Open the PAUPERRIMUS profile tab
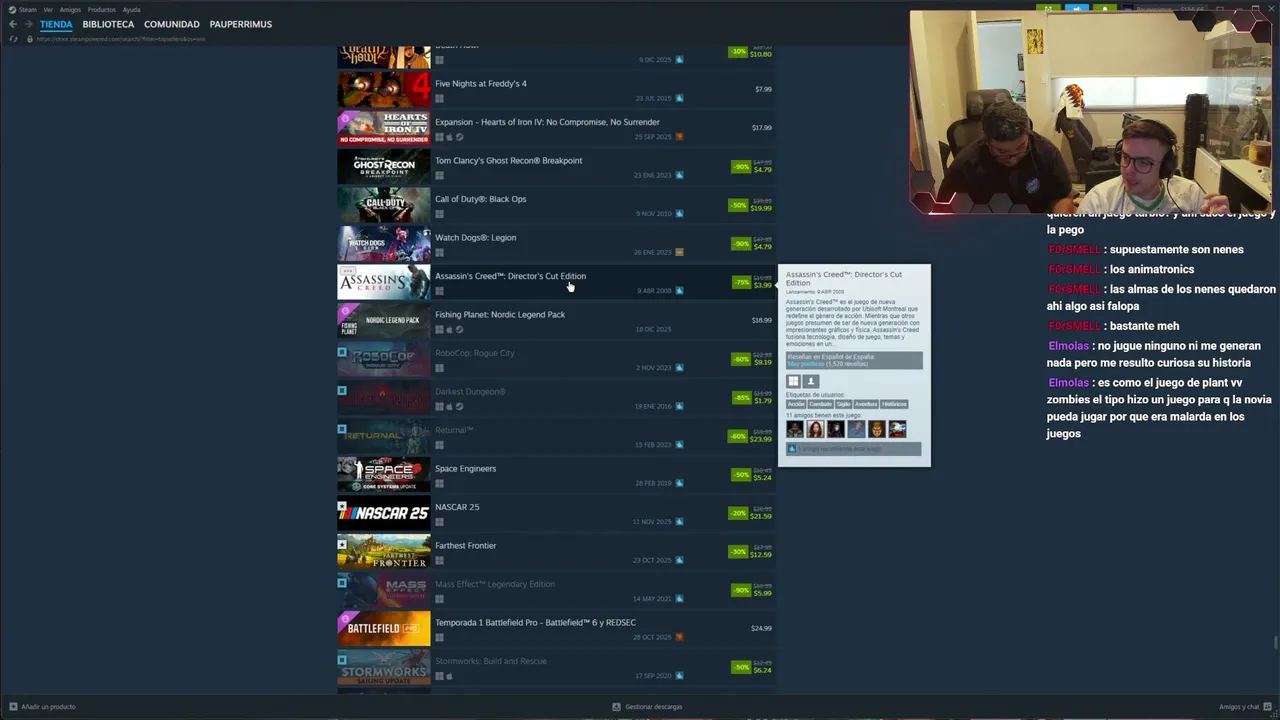 [241, 24]
